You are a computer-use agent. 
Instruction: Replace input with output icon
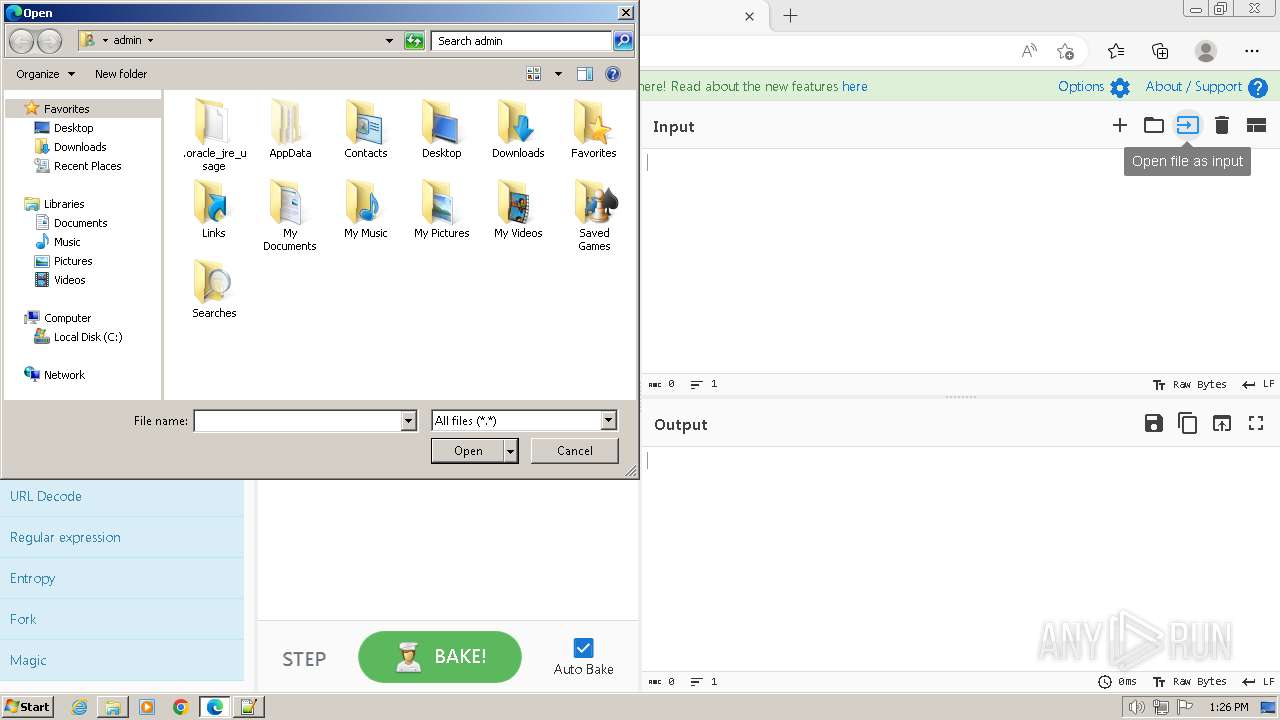[1222, 423]
